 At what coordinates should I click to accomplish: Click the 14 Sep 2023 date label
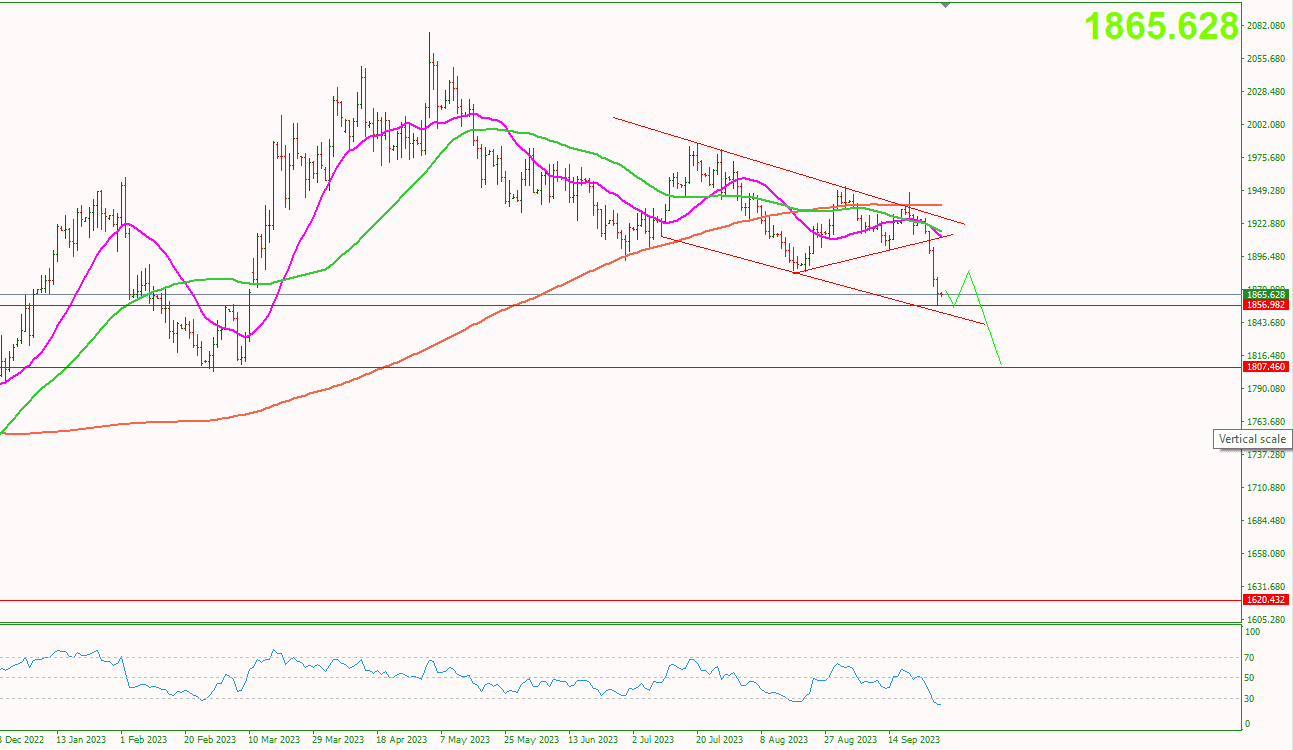coord(914,741)
